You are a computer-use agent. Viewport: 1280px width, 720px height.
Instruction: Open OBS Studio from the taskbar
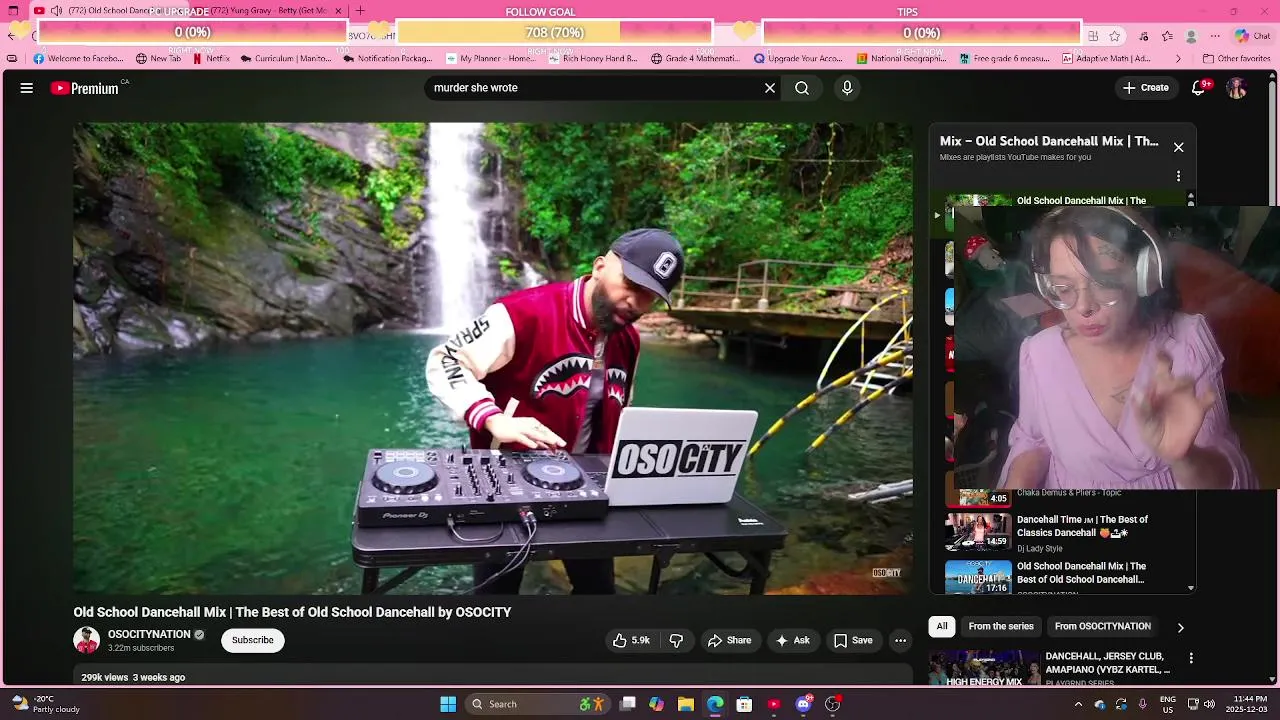[x=832, y=704]
